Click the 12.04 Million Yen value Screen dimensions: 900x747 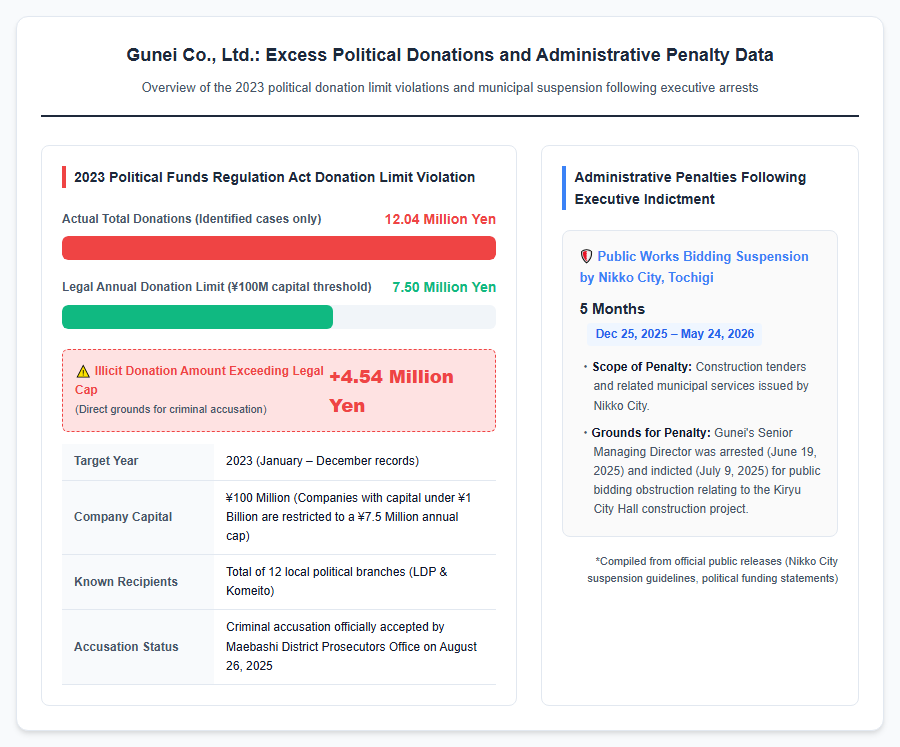[x=440, y=219]
